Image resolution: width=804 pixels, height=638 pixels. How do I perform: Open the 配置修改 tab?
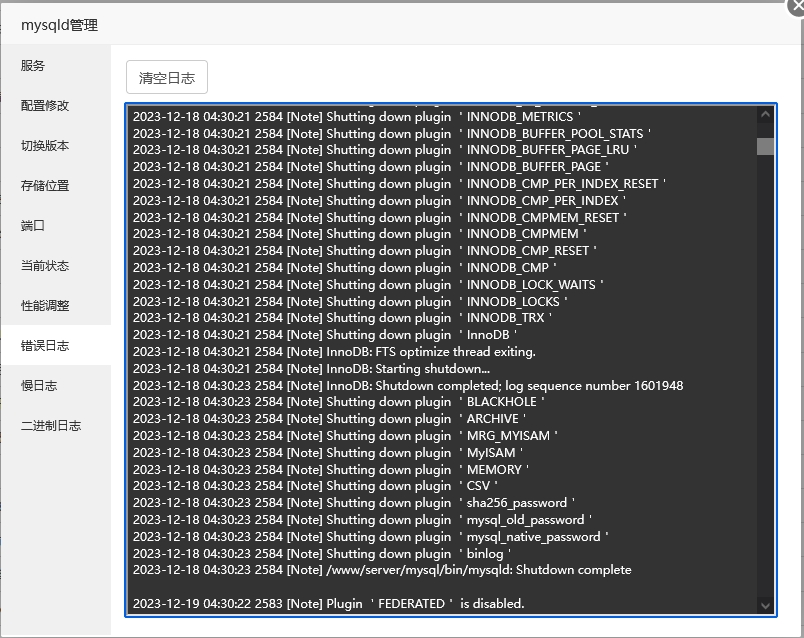coord(55,106)
